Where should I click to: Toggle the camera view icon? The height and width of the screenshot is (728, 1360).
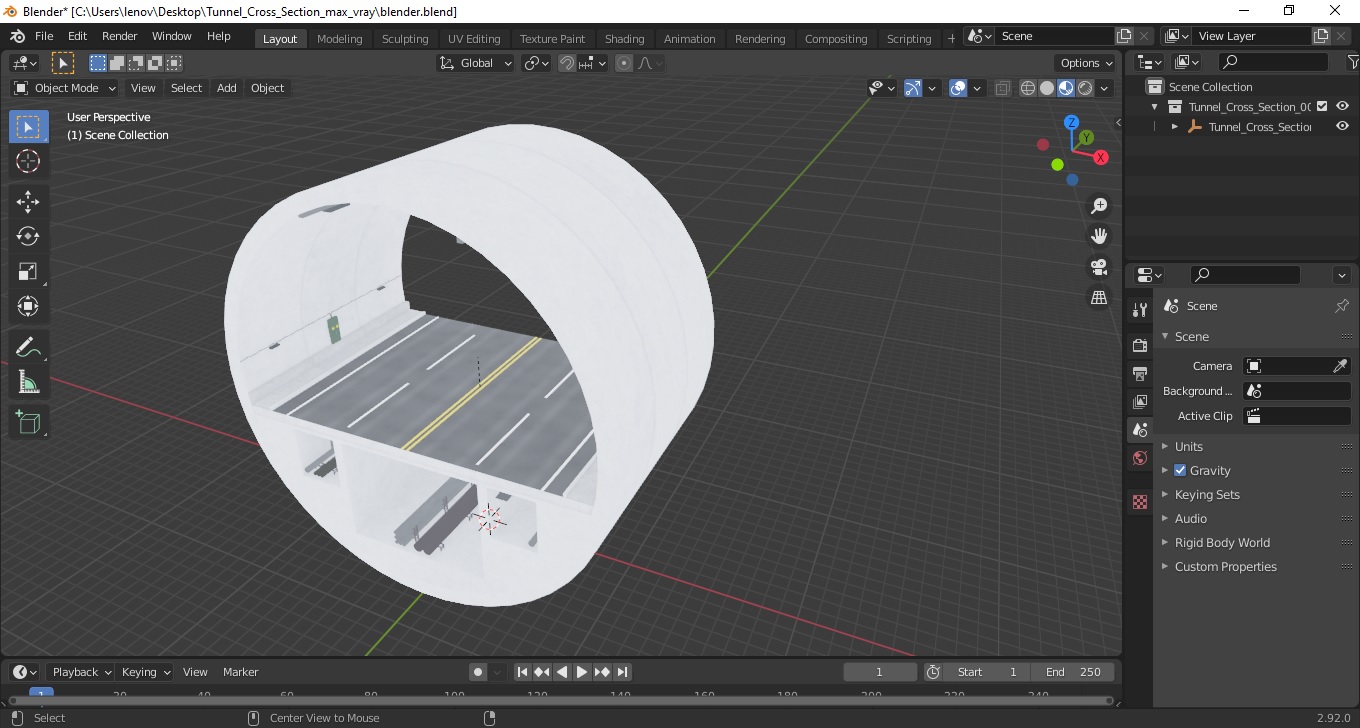click(1099, 267)
